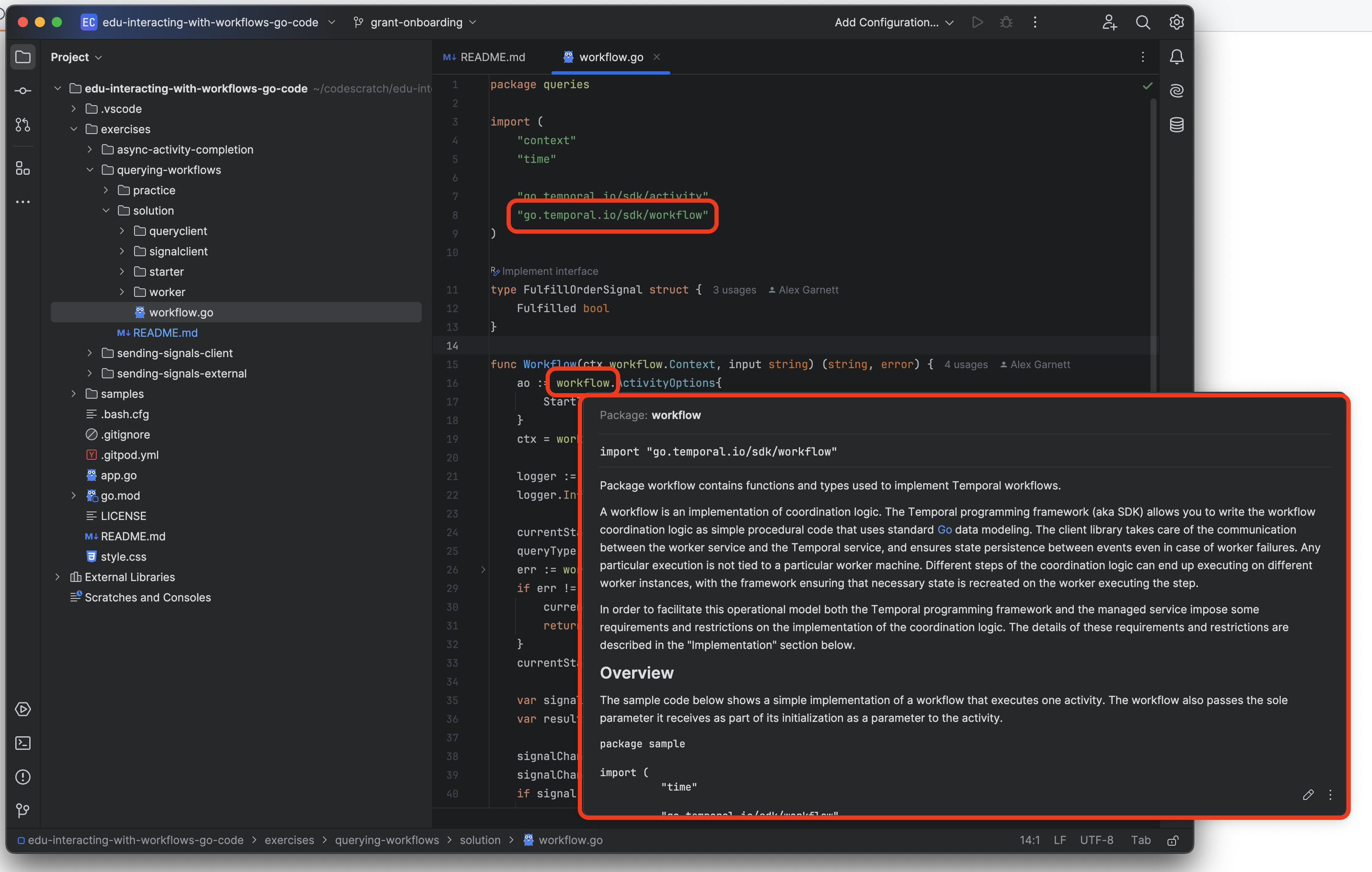Open Search Everywhere magnifier icon
This screenshot has height=872, width=1372.
click(1143, 22)
